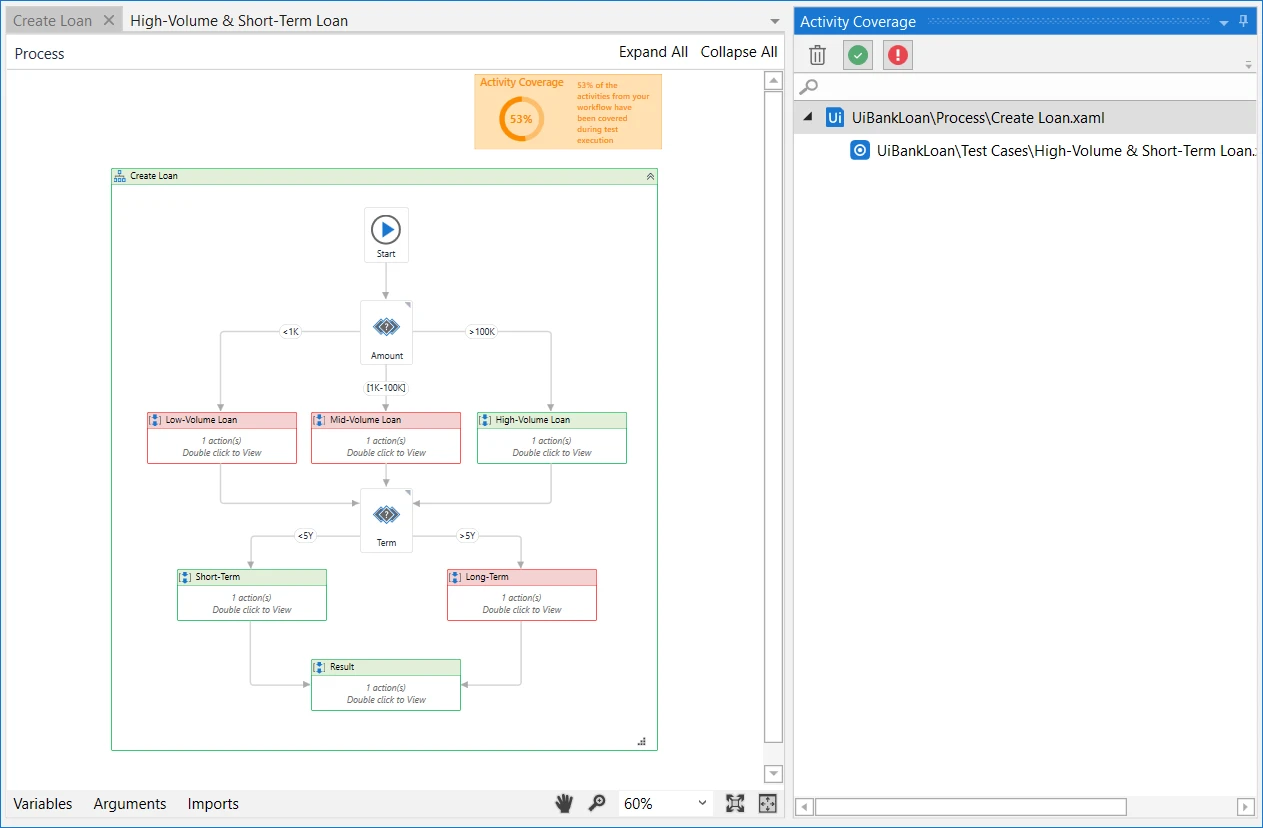Viewport: 1263px width, 828px height.
Task: Select the Term flow decision node
Action: 386,520
